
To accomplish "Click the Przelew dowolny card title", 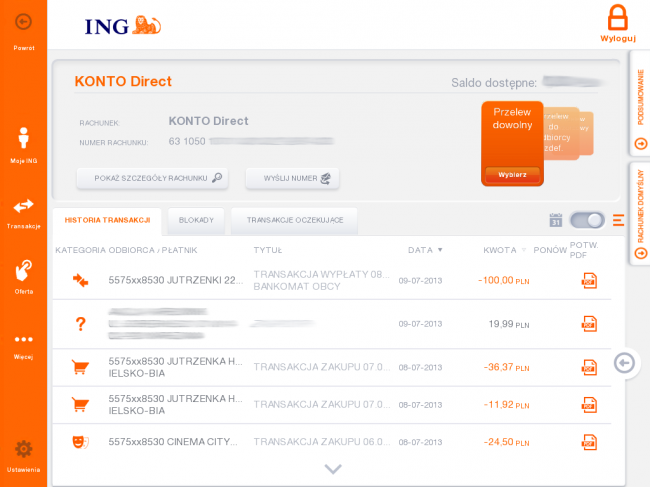I will (x=512, y=118).
